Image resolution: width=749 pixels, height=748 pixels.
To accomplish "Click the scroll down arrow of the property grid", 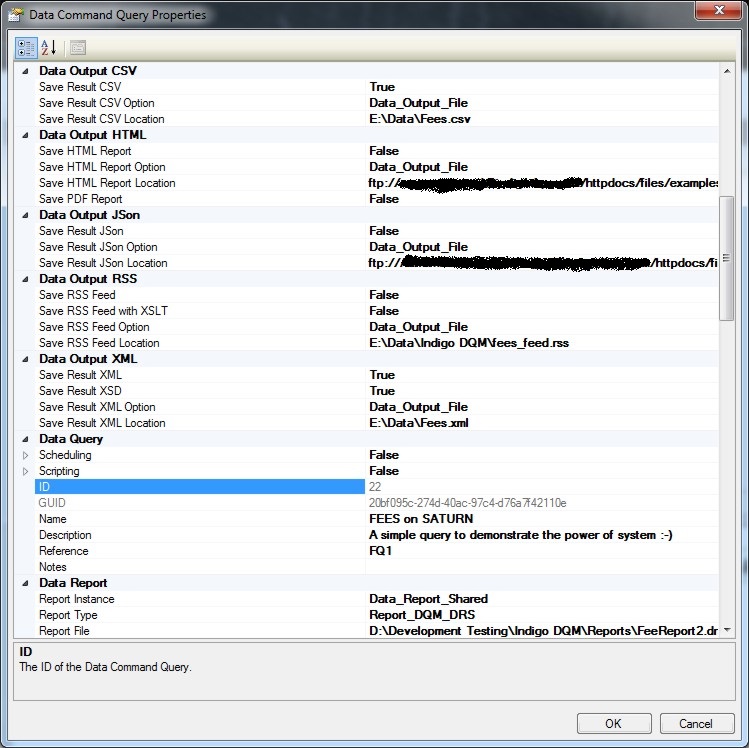I will coord(727,630).
